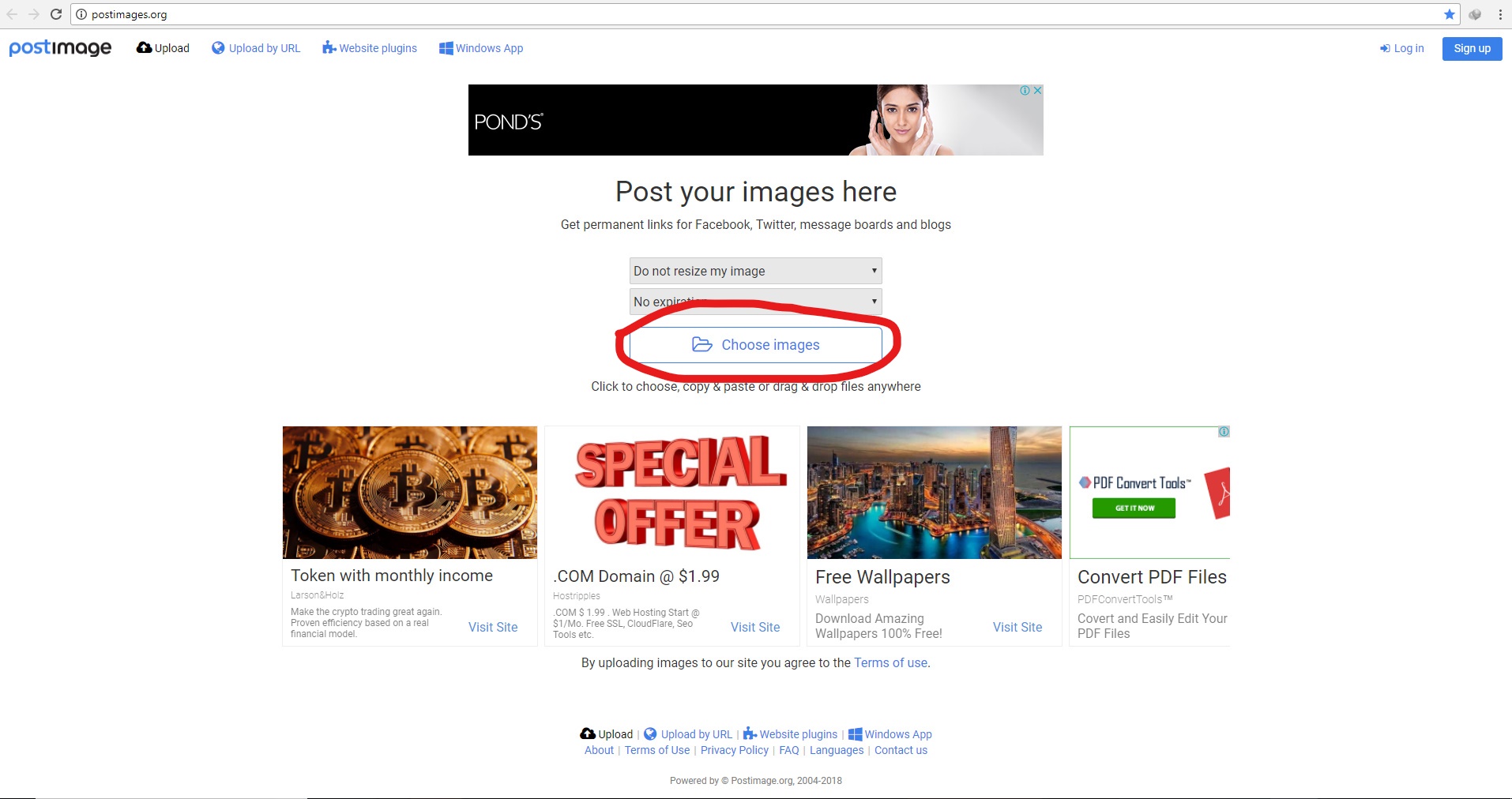Click the browser forward arrow

[x=34, y=14]
